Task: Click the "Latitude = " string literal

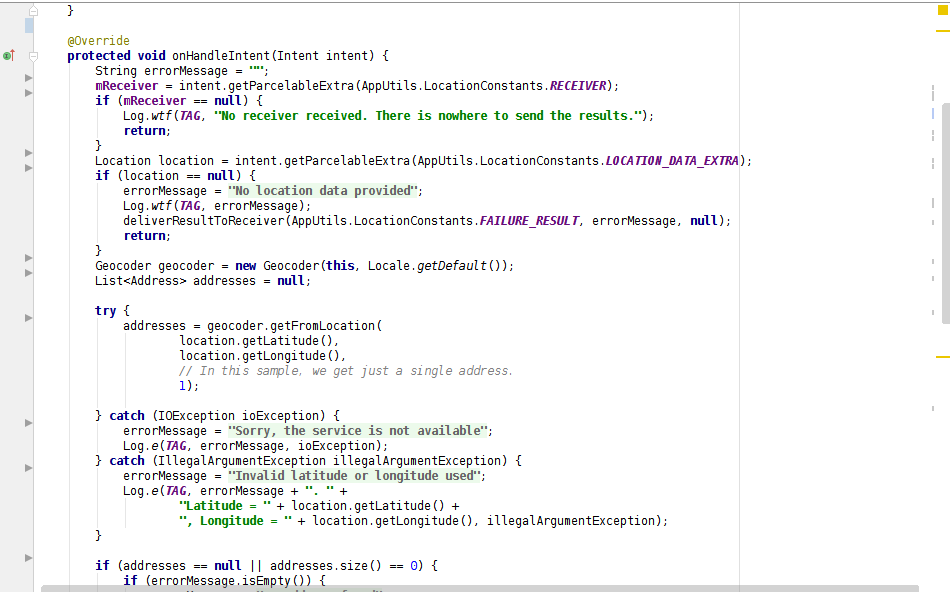Action: 224,506
